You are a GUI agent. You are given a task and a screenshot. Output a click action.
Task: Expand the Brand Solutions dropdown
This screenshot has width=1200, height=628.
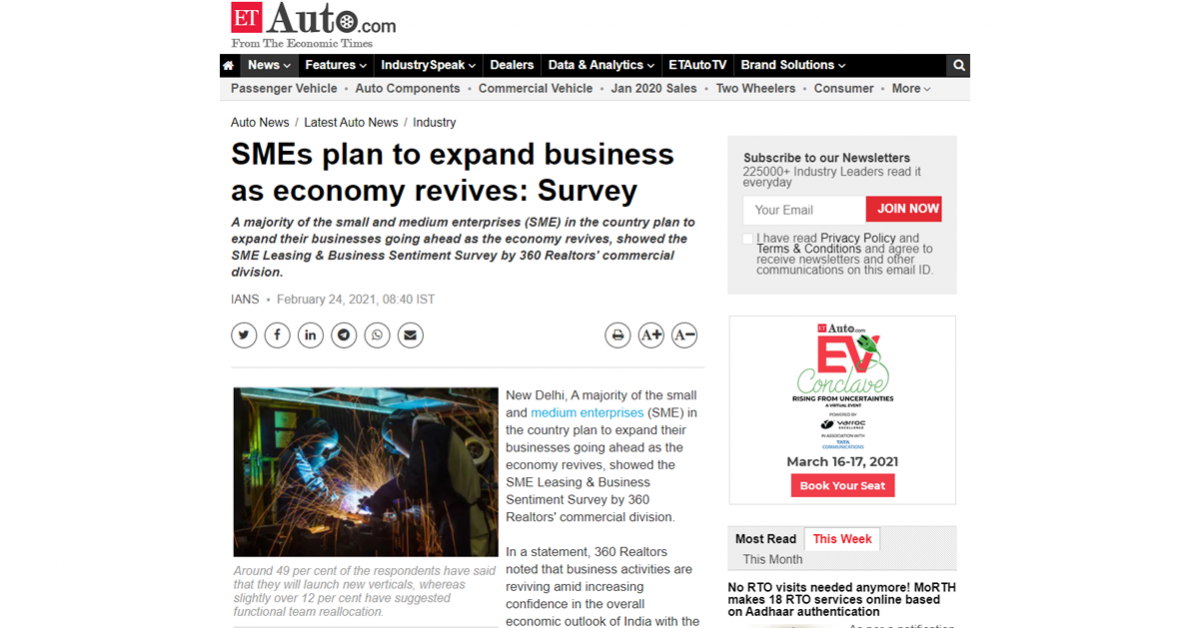pyautogui.click(x=793, y=65)
